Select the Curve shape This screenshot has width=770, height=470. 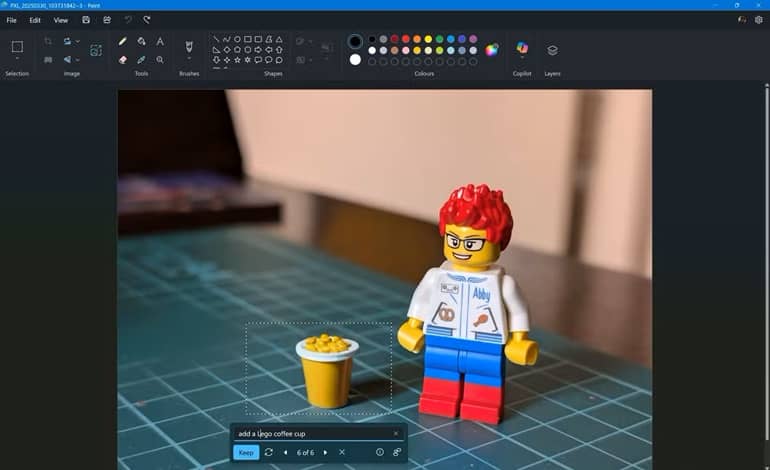coord(226,39)
